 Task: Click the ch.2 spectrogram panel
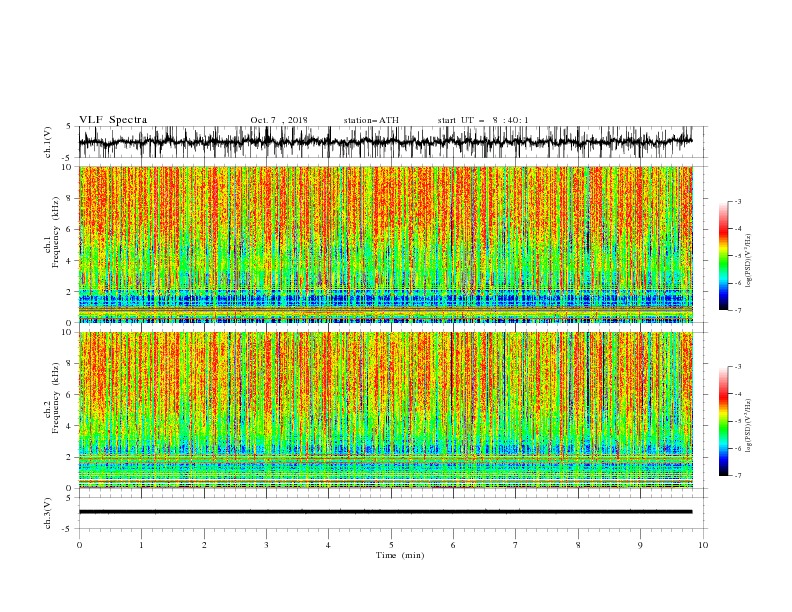[x=385, y=410]
